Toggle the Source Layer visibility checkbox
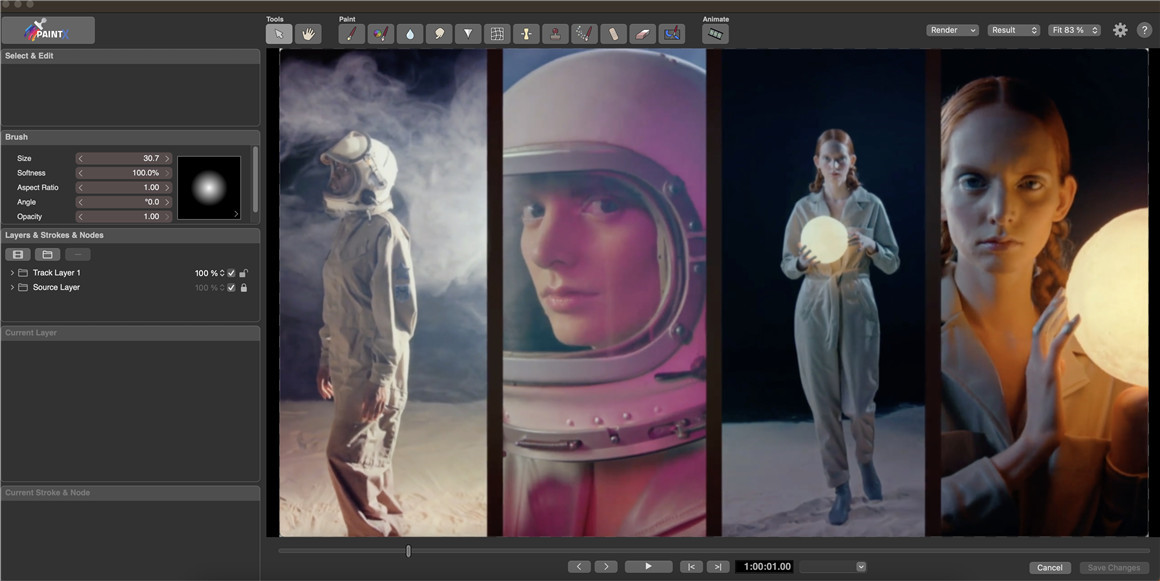The image size is (1160, 581). click(231, 287)
